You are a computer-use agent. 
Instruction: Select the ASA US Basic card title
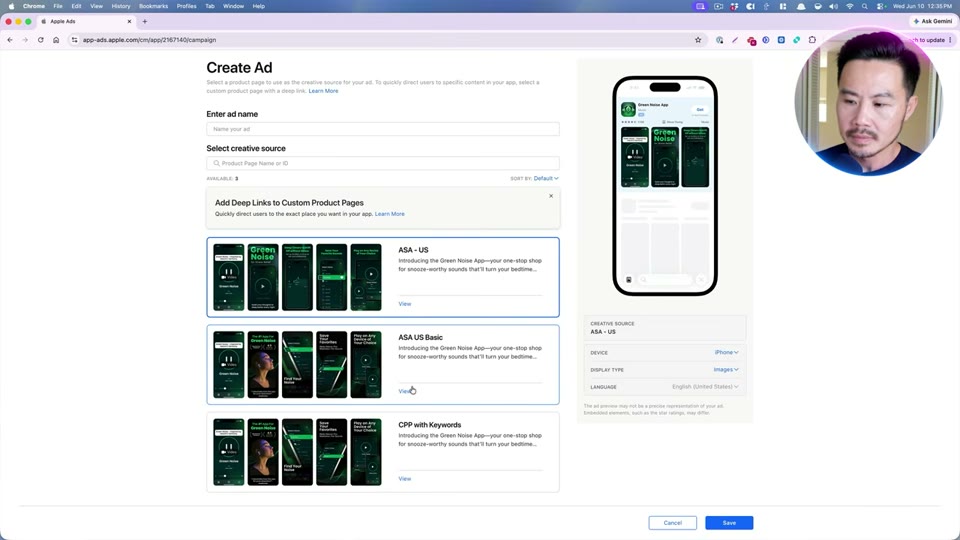click(x=420, y=337)
